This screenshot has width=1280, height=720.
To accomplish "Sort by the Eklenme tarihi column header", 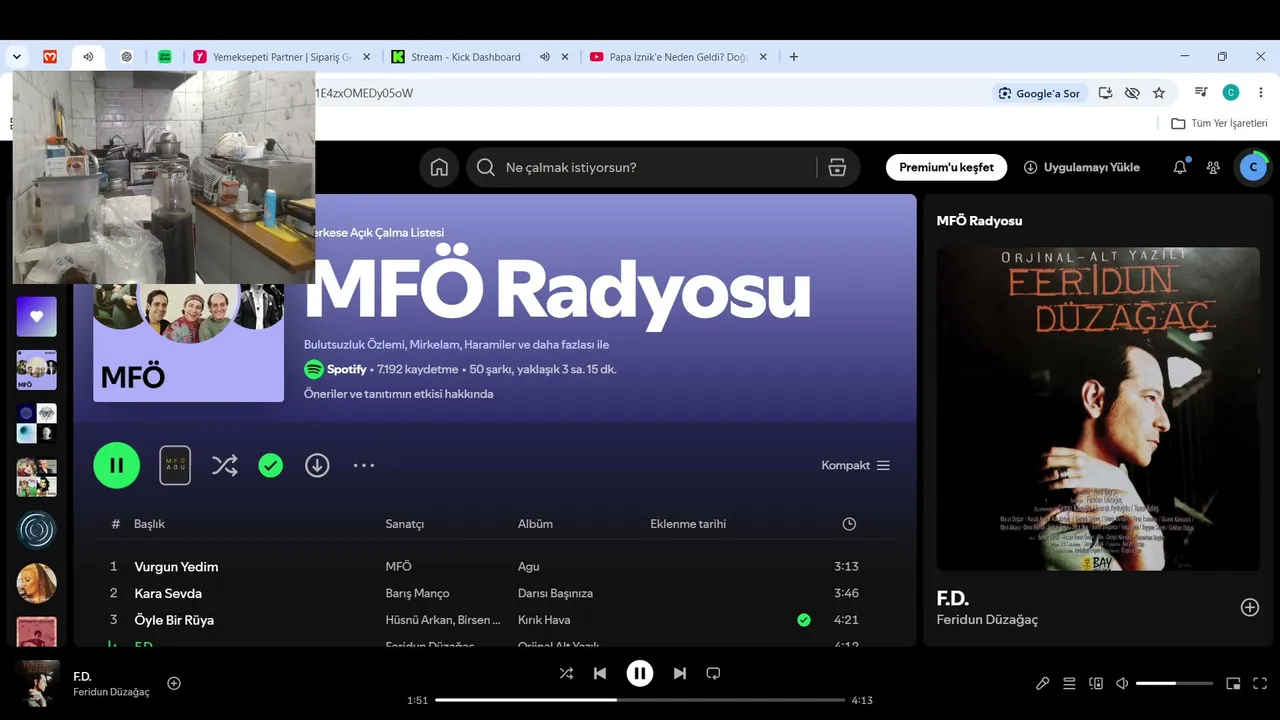I will click(x=688, y=524).
